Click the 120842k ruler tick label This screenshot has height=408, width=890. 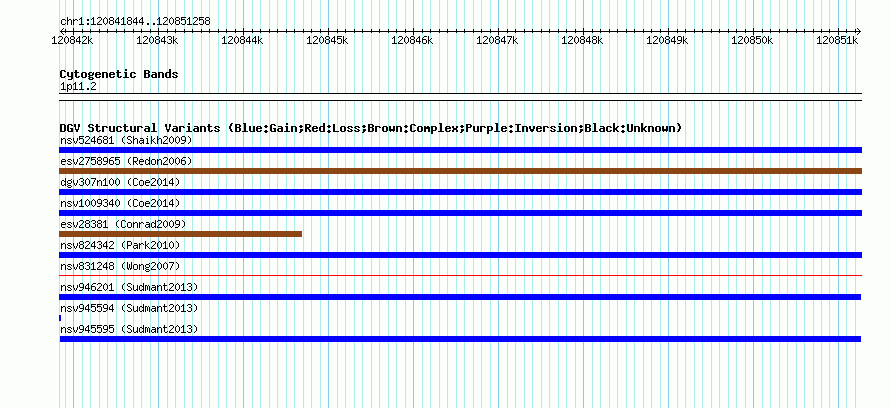(x=72, y=40)
